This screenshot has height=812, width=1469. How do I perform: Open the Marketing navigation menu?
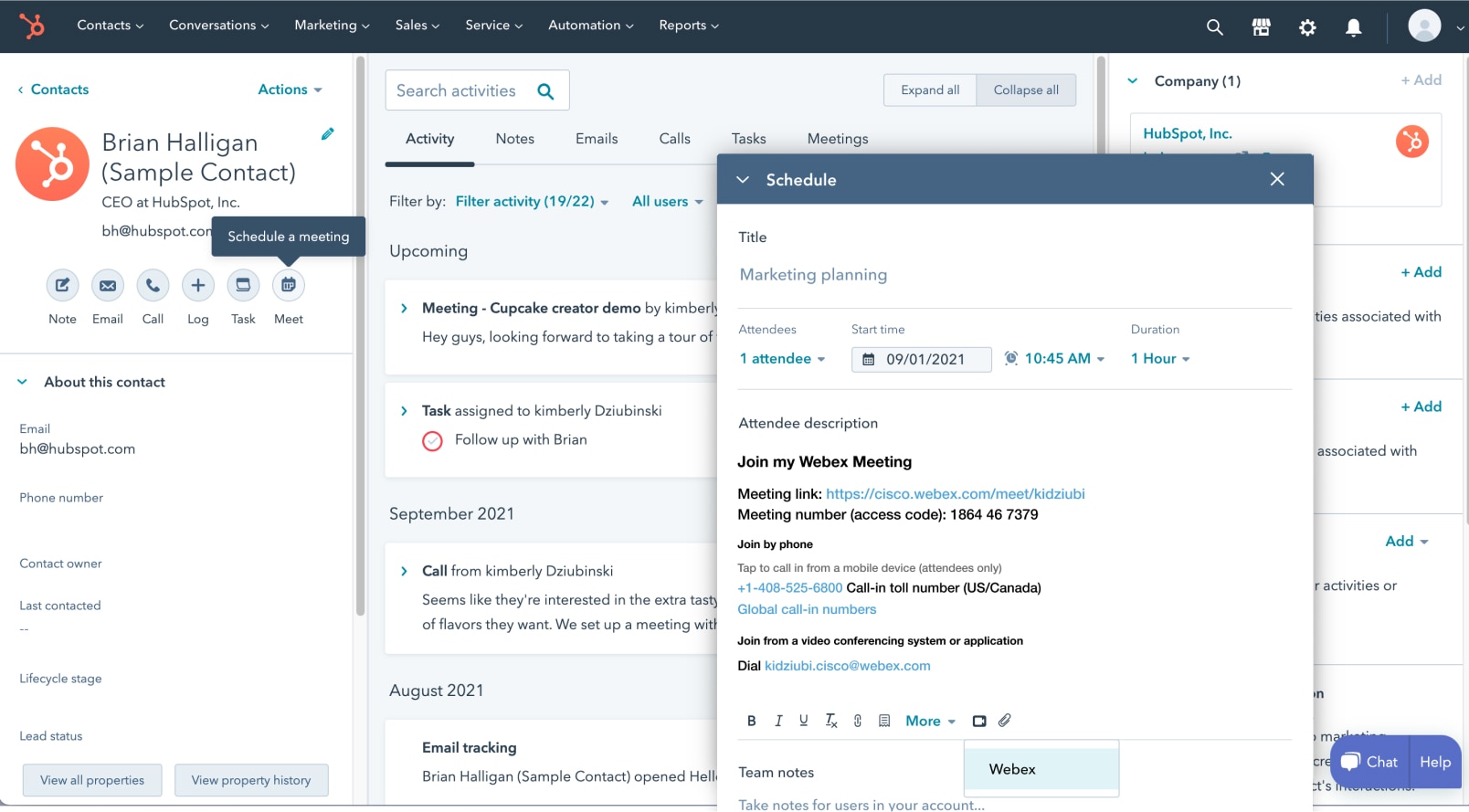point(332,26)
